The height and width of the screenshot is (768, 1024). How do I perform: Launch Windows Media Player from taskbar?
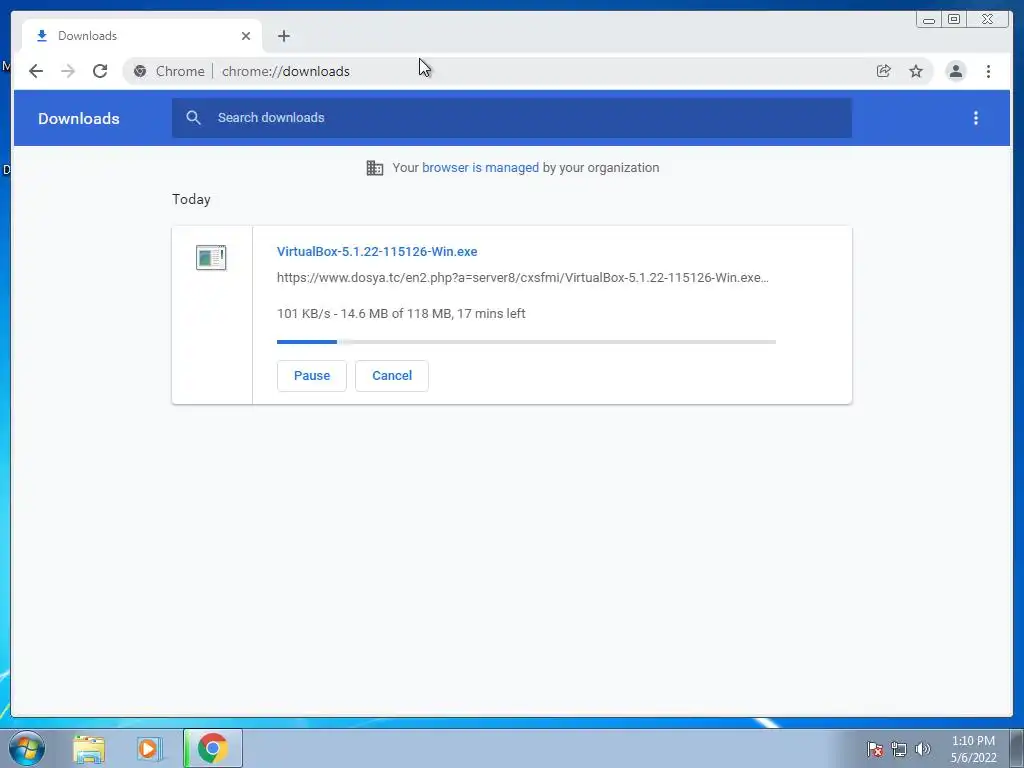point(150,748)
